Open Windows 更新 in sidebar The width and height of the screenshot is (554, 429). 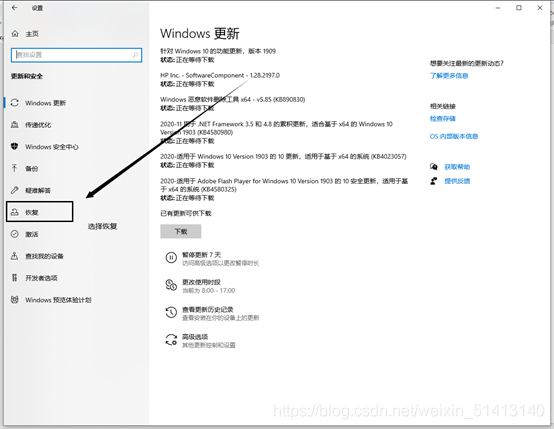(x=45, y=103)
